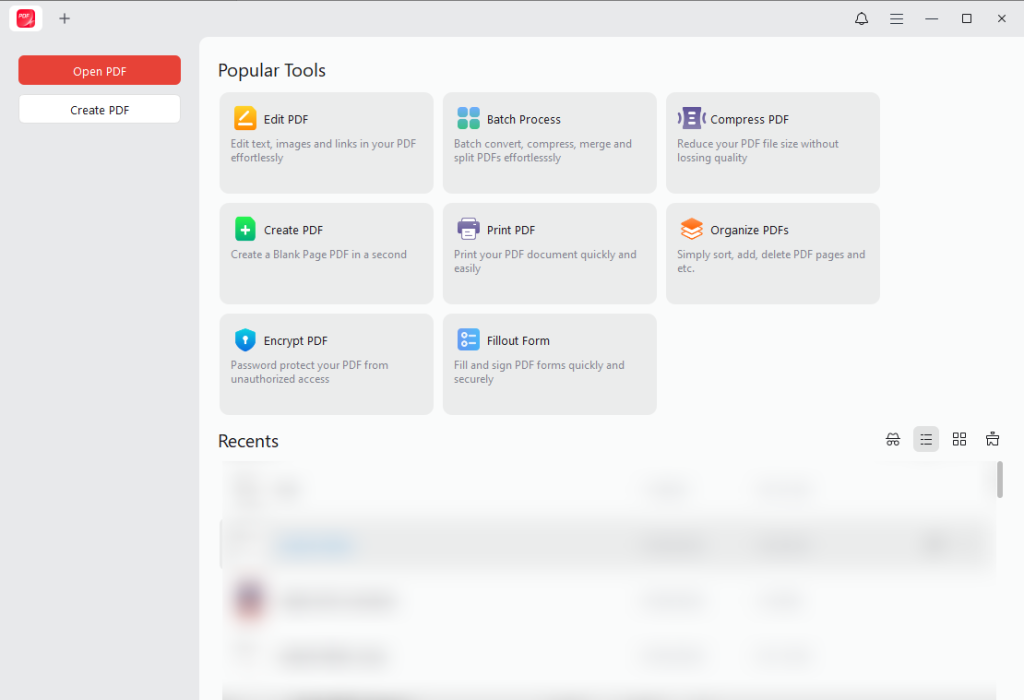This screenshot has width=1024, height=700.
Task: Toggle privacy mode glasses icon in Recents
Action: [x=893, y=439]
